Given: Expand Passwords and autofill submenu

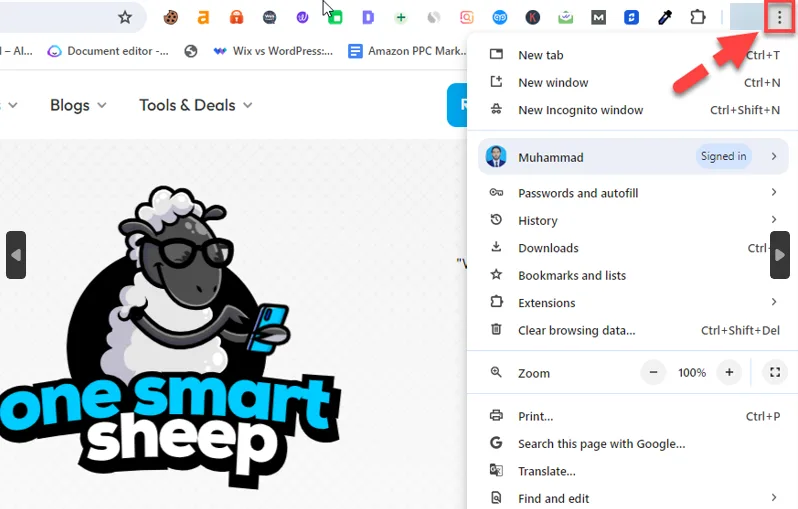Looking at the screenshot, I should click(x=633, y=193).
